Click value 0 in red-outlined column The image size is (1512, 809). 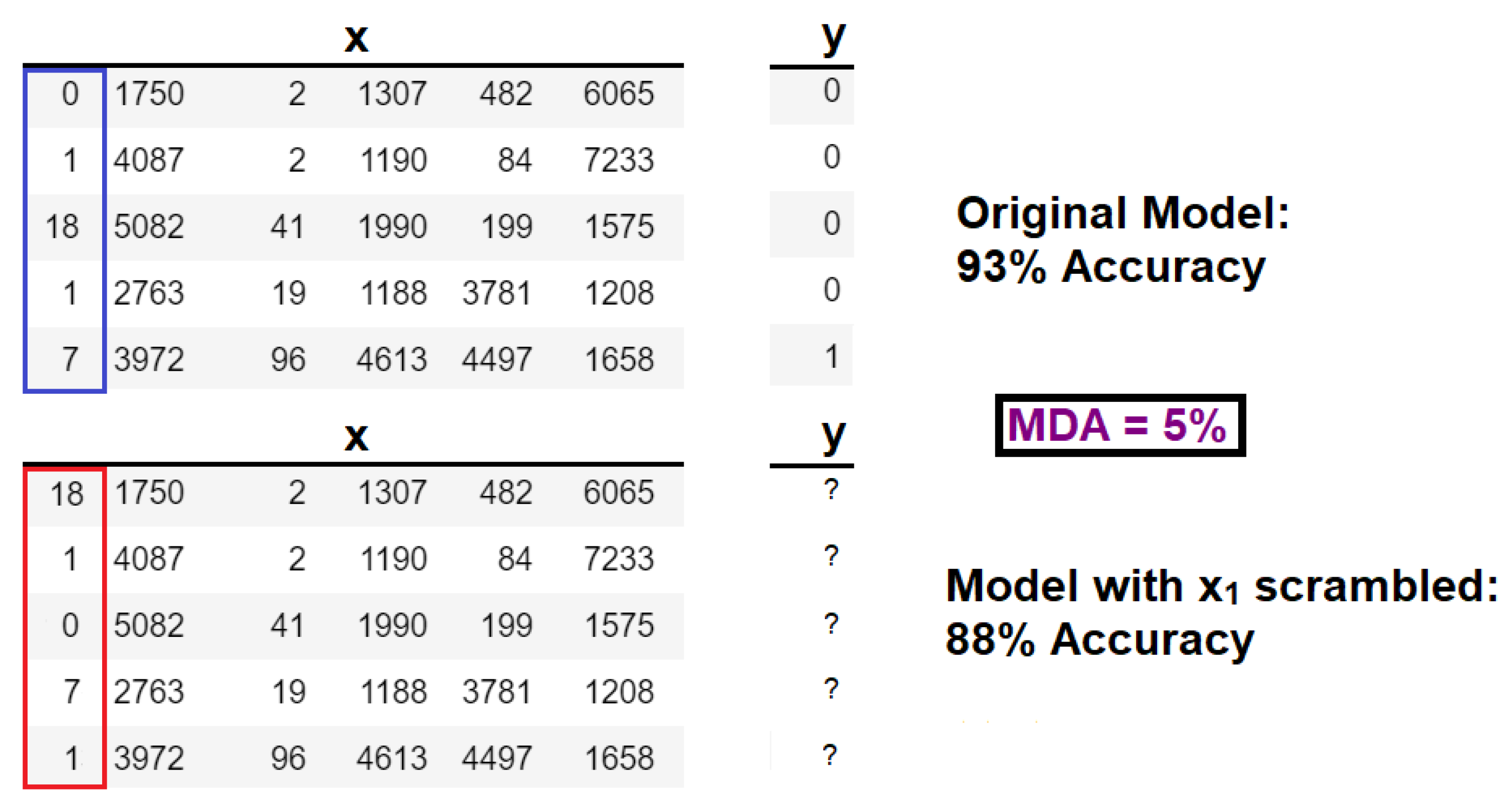pyautogui.click(x=70, y=625)
